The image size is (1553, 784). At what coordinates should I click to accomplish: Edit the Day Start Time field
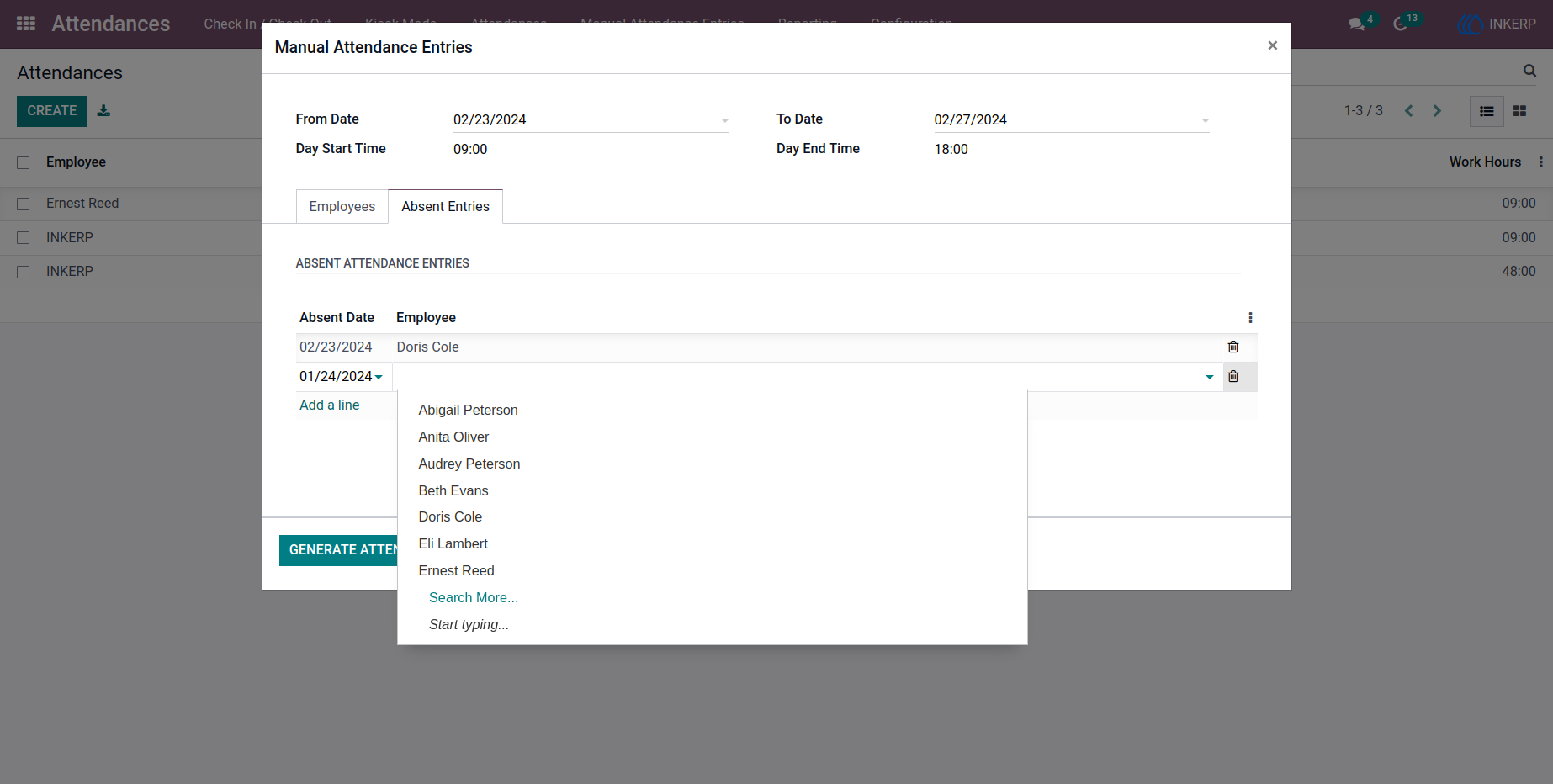[591, 149]
